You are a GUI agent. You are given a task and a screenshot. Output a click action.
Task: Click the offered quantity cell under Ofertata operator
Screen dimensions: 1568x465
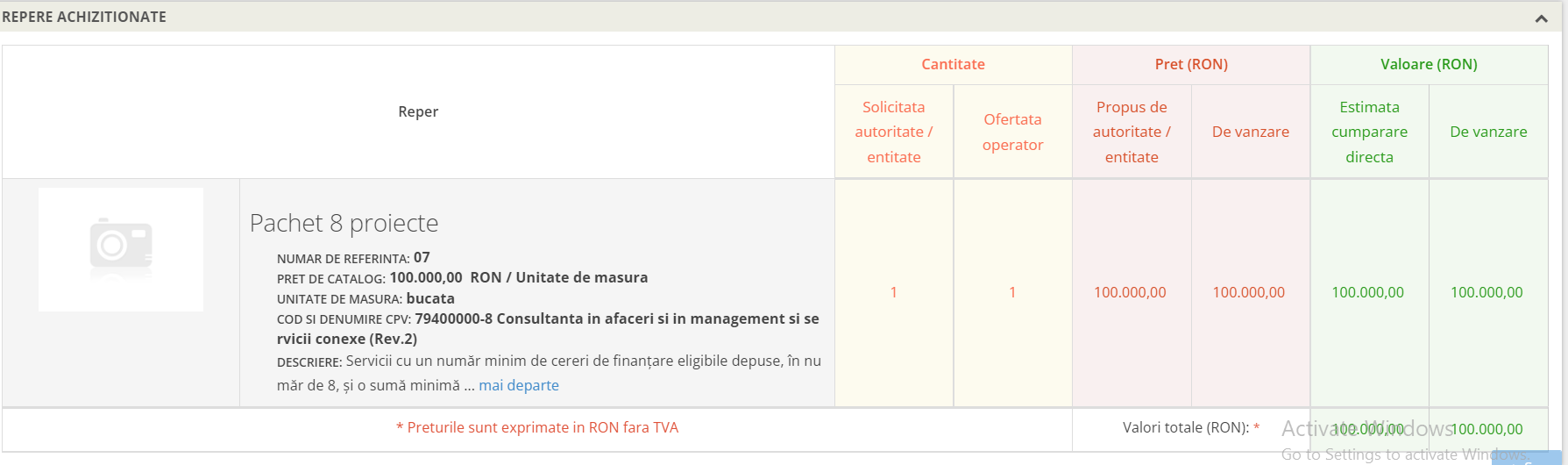point(1012,292)
